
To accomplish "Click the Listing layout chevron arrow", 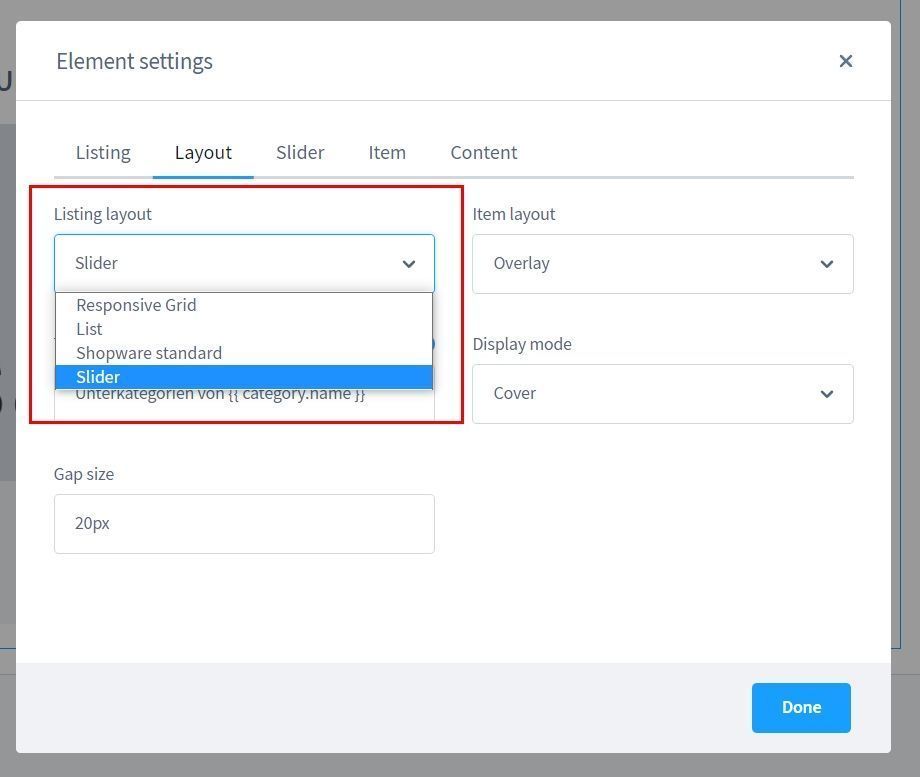I will tap(408, 264).
